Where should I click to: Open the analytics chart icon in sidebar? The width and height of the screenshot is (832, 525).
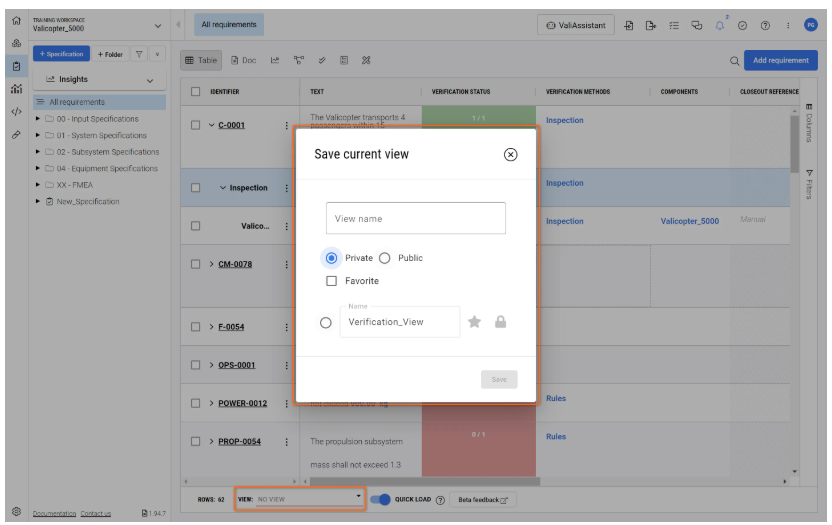click(16, 89)
